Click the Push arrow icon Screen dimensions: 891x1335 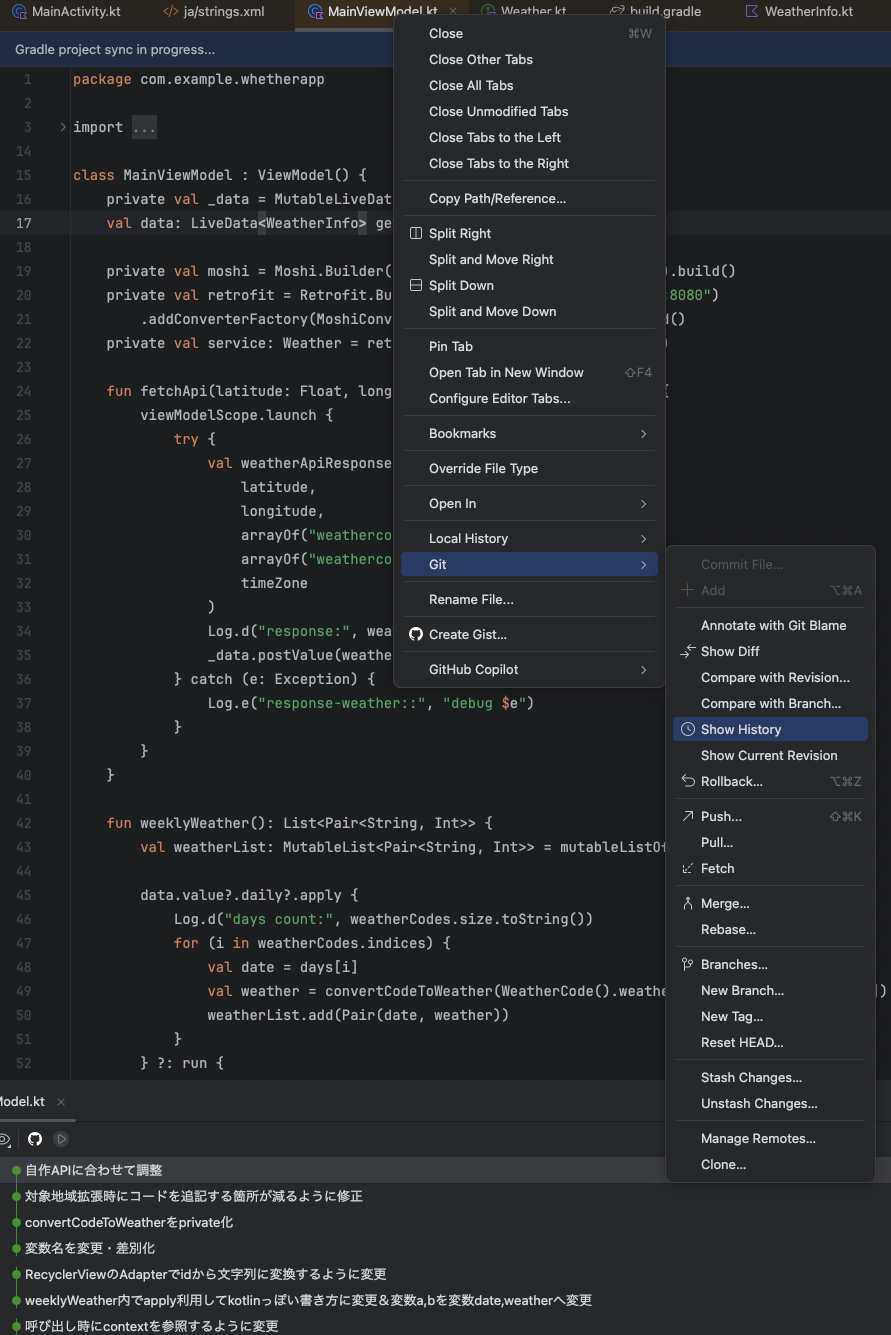[x=688, y=816]
